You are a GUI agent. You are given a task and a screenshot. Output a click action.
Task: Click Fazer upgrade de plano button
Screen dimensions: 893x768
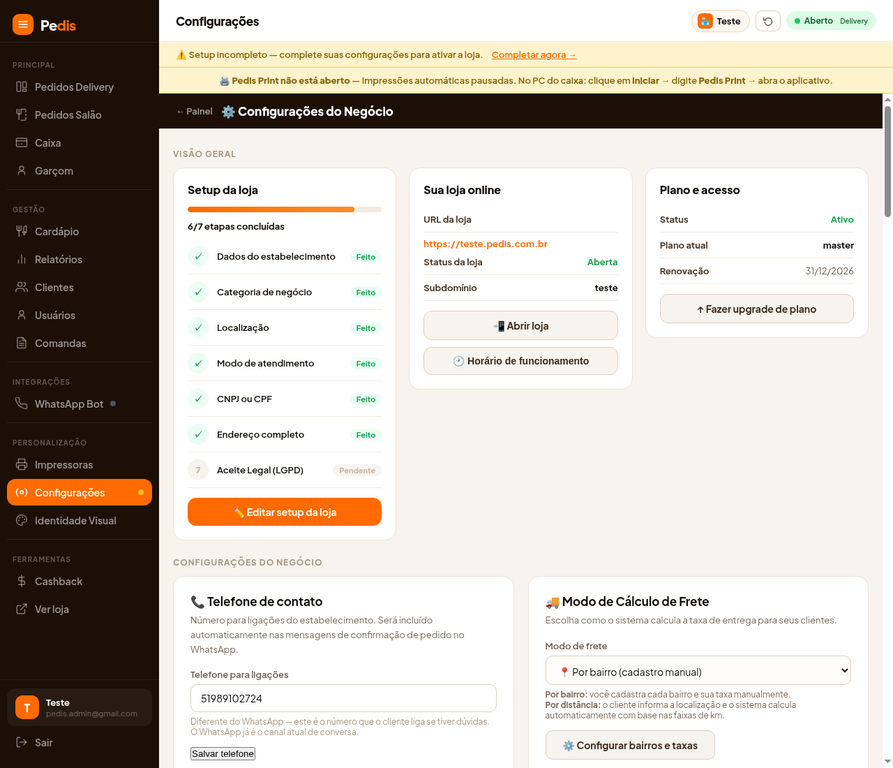point(756,309)
